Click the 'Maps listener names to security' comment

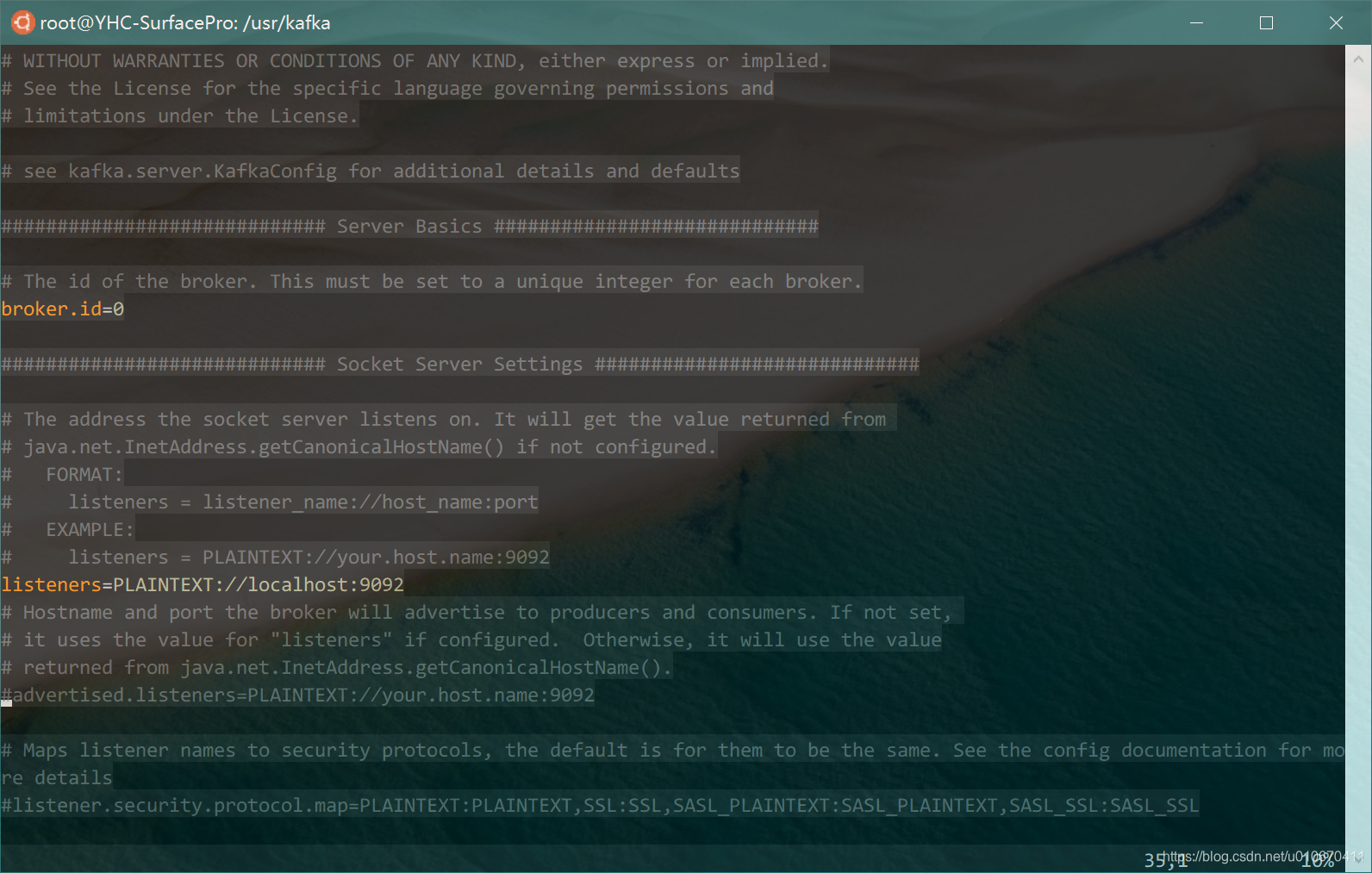point(672,750)
